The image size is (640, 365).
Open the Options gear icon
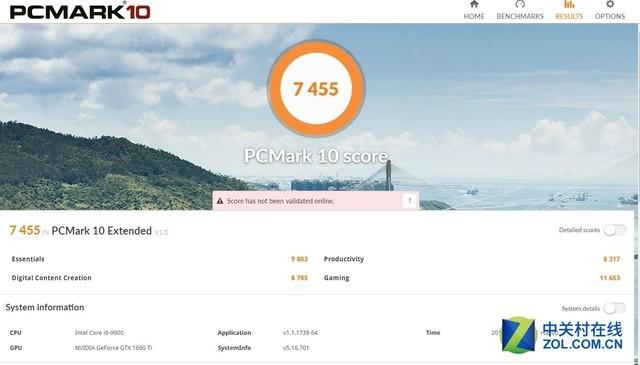[x=610, y=4]
